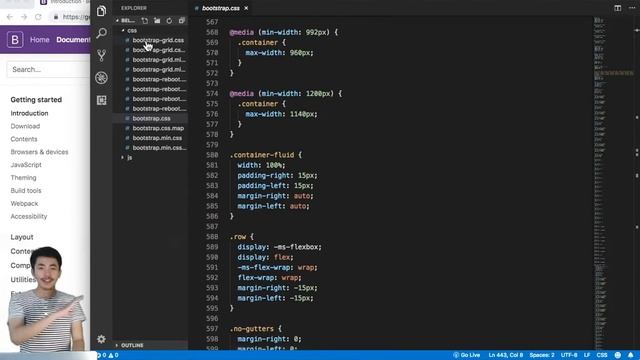The width and height of the screenshot is (640, 360).
Task: Open Theming in docs sidebar
Action: coord(23,178)
